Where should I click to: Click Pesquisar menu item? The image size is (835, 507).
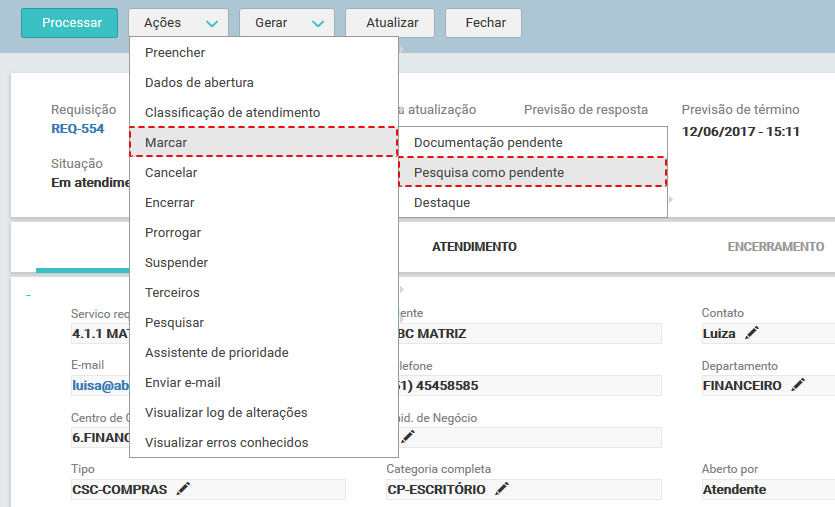(x=264, y=323)
